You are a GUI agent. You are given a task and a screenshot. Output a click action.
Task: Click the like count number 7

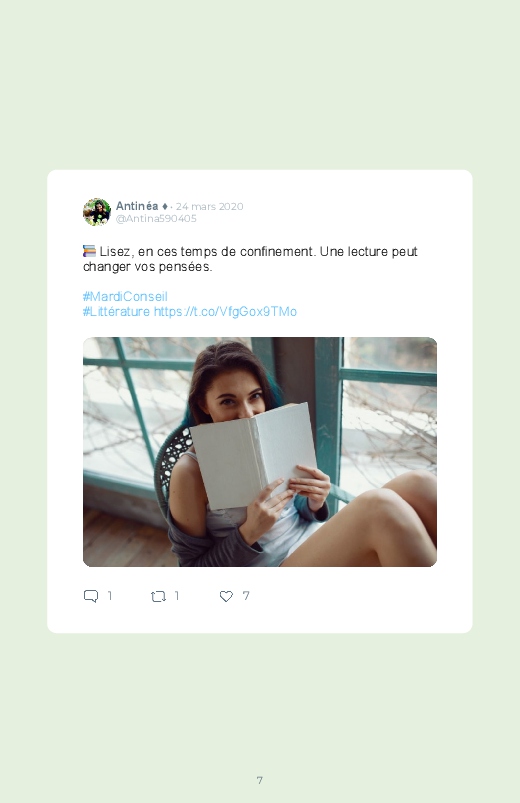pos(246,596)
